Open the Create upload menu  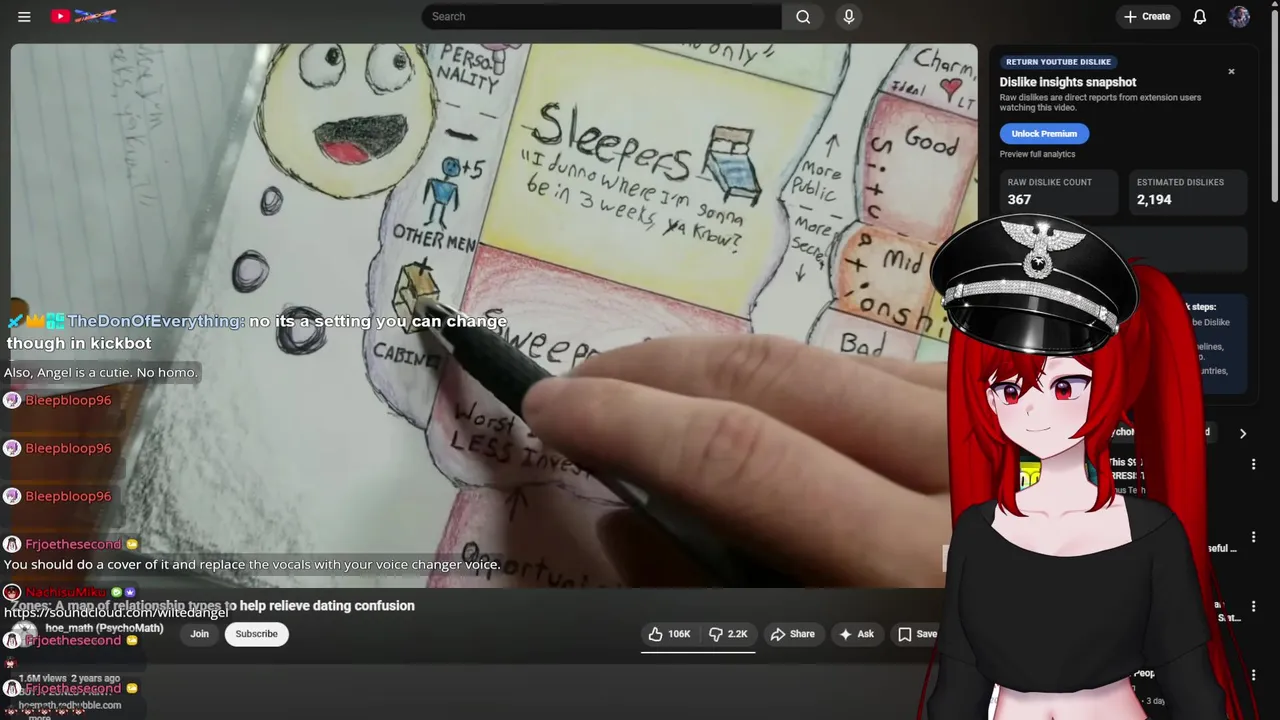point(1146,16)
